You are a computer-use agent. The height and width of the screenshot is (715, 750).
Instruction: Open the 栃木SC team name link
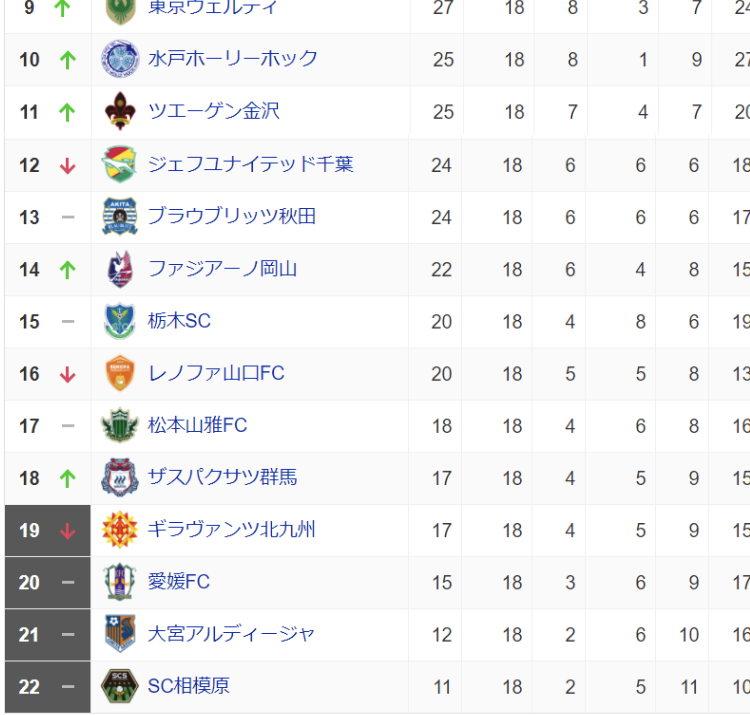pos(179,321)
